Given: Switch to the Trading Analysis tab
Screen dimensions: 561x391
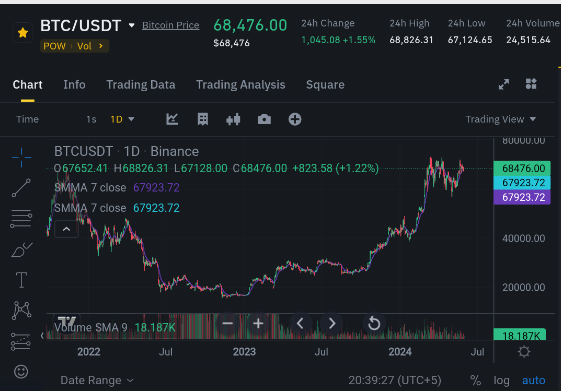Looking at the screenshot, I should (240, 85).
